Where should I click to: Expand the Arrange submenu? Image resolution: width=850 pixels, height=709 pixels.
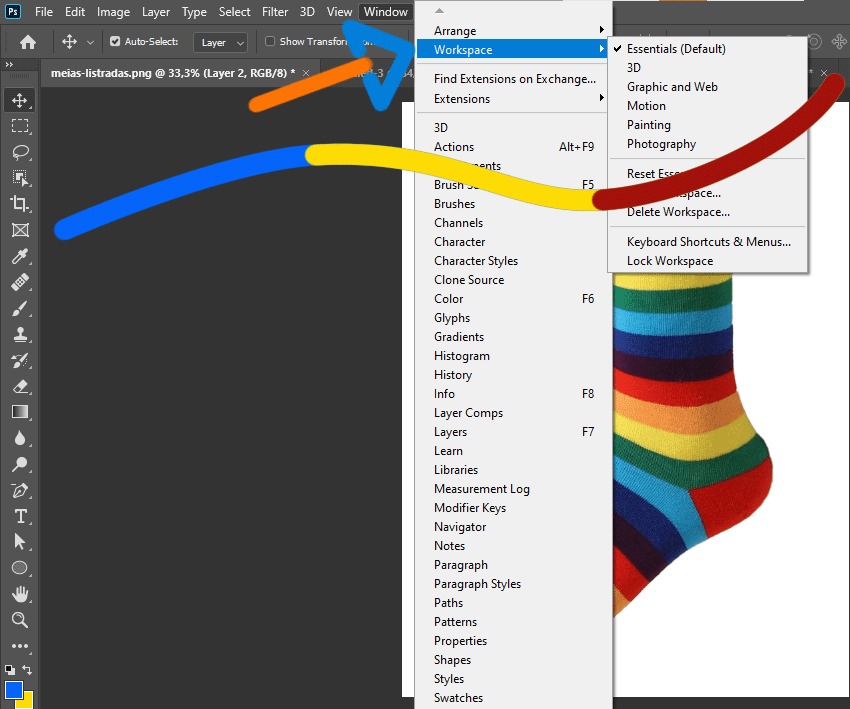coord(512,31)
